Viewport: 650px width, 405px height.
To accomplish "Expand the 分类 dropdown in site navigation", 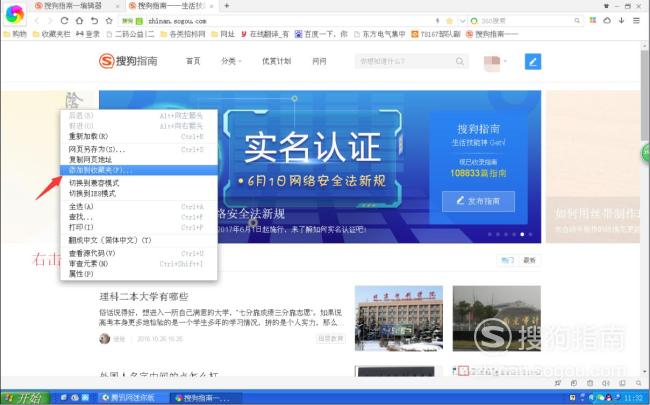I will (x=231, y=61).
